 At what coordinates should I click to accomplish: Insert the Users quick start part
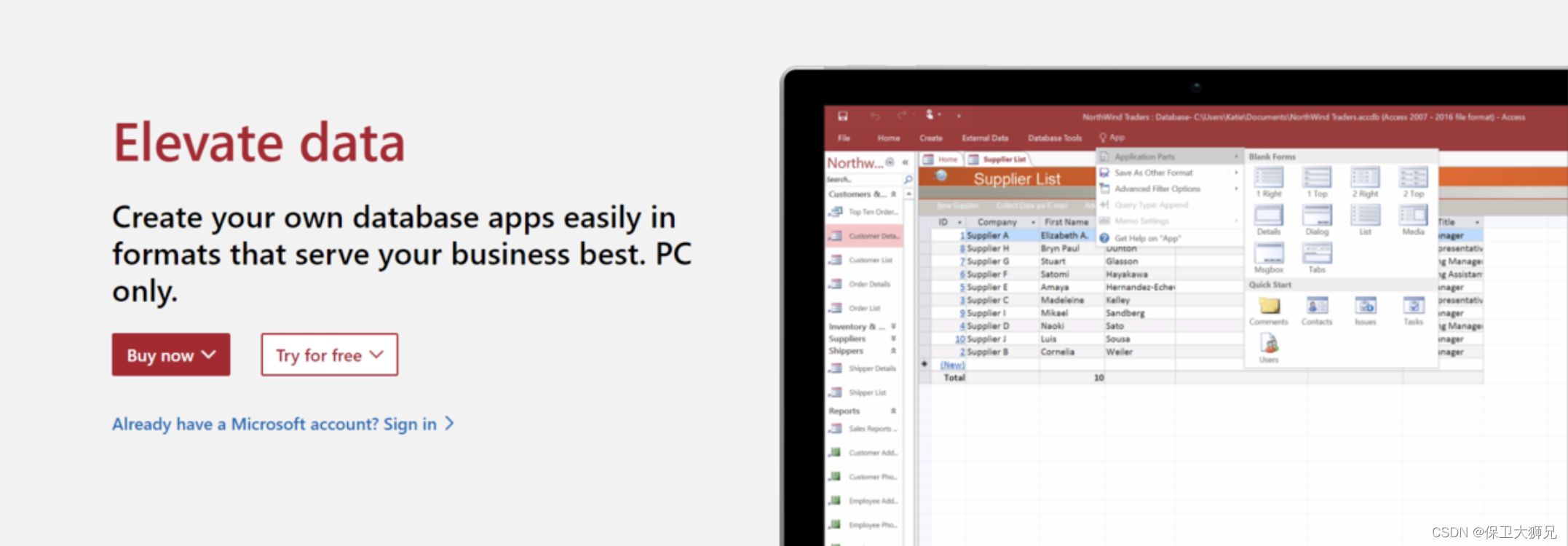click(1269, 348)
